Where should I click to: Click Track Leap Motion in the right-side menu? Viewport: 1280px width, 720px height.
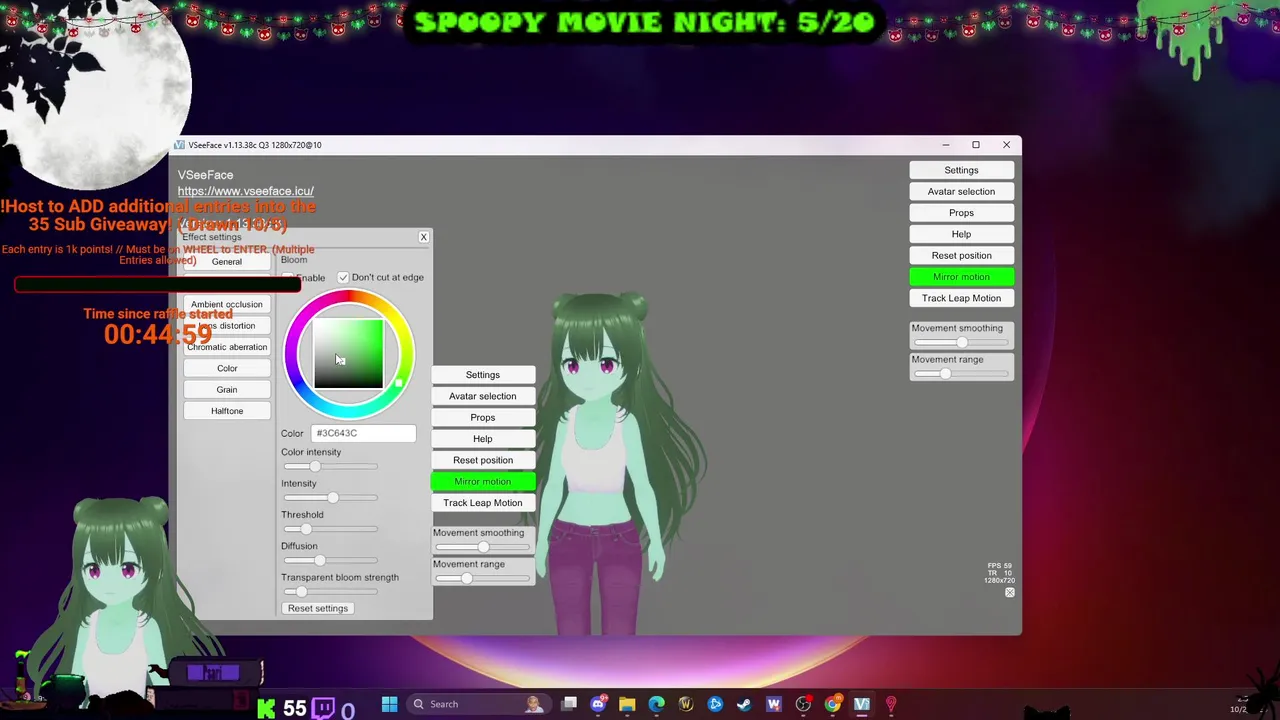(961, 298)
